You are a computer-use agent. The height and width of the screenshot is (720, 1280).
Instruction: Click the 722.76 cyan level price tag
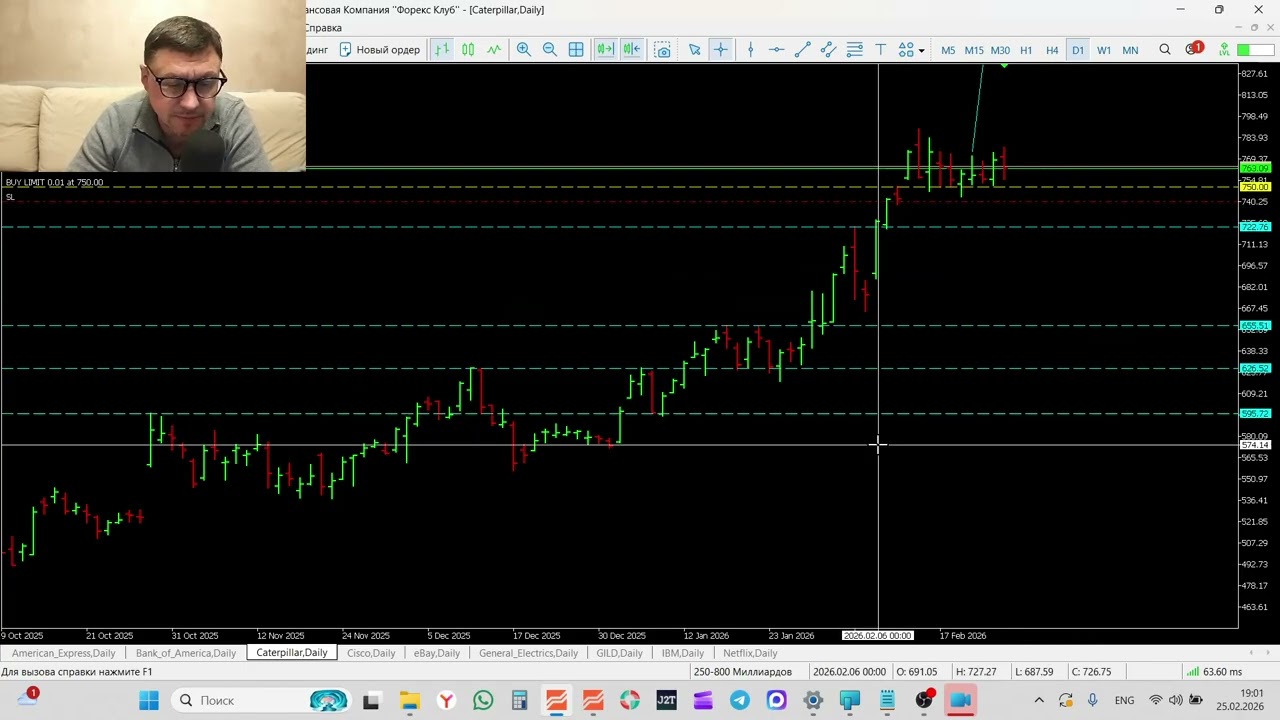[1255, 227]
